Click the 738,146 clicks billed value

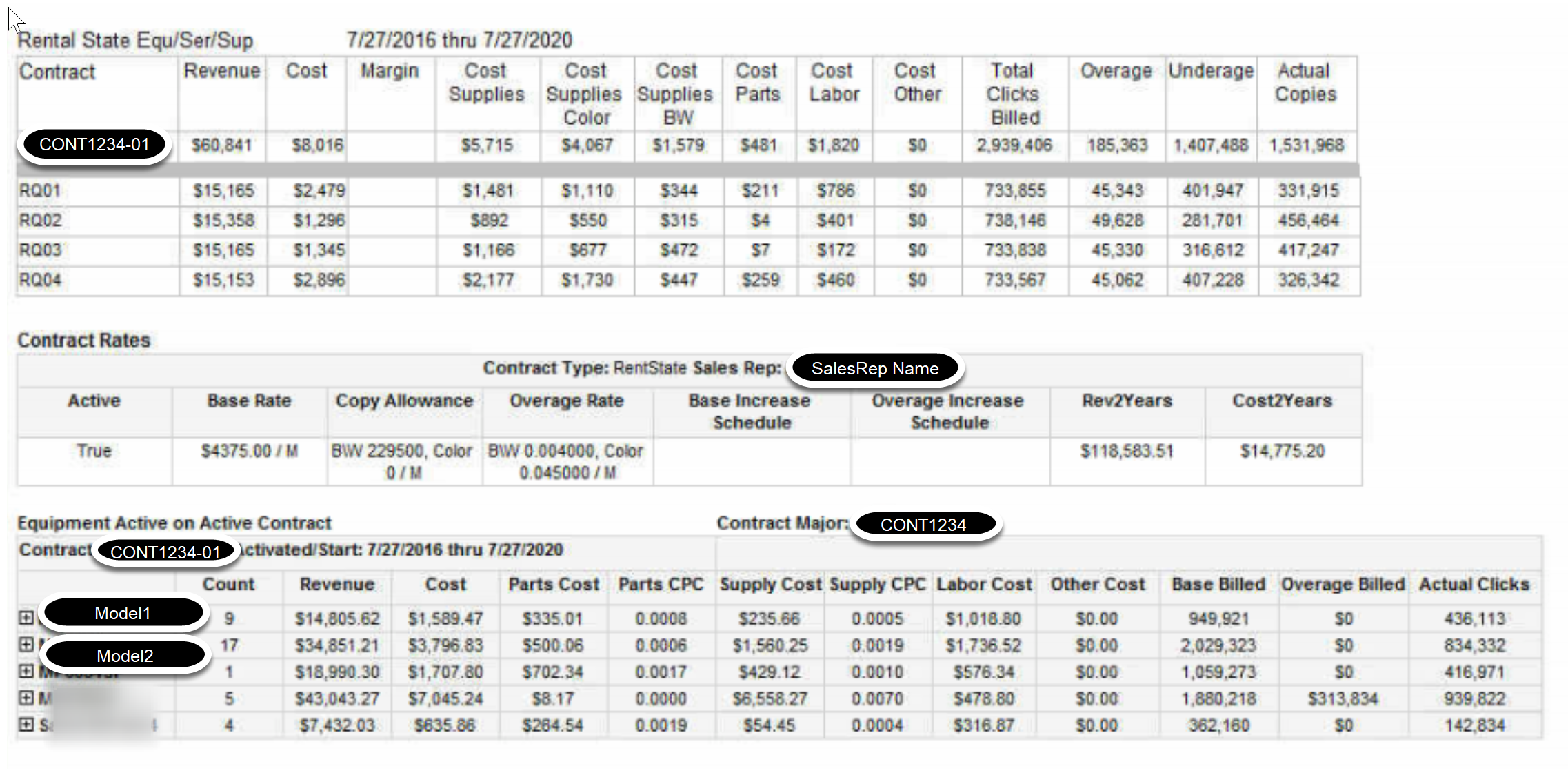click(1015, 221)
